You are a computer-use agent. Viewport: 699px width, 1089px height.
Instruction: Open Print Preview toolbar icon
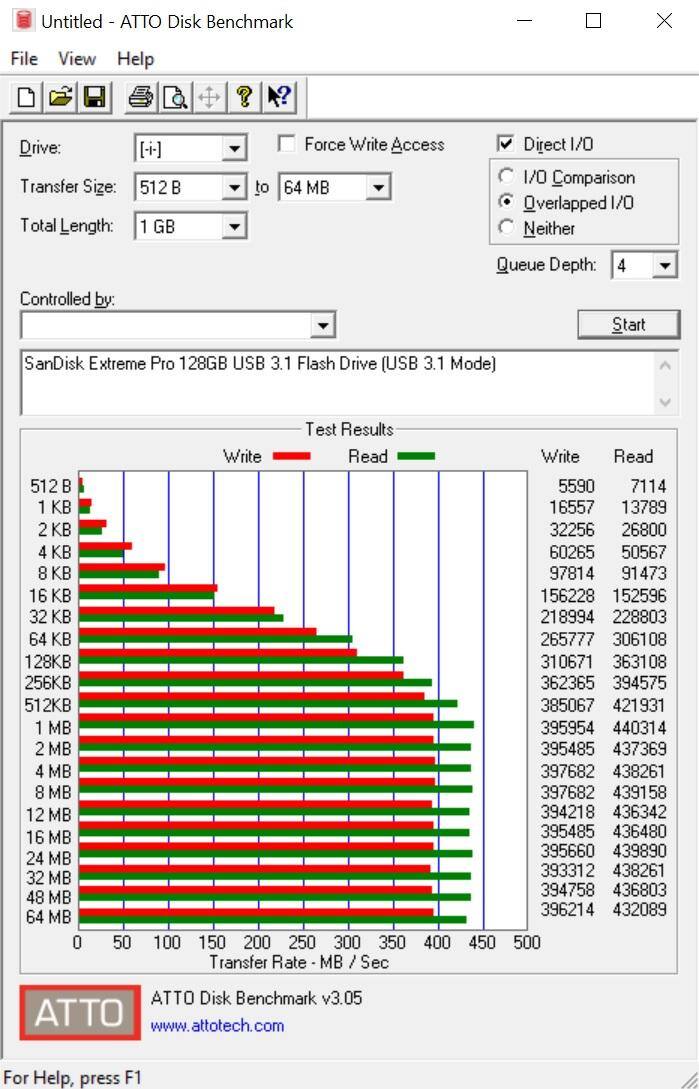tap(174, 97)
